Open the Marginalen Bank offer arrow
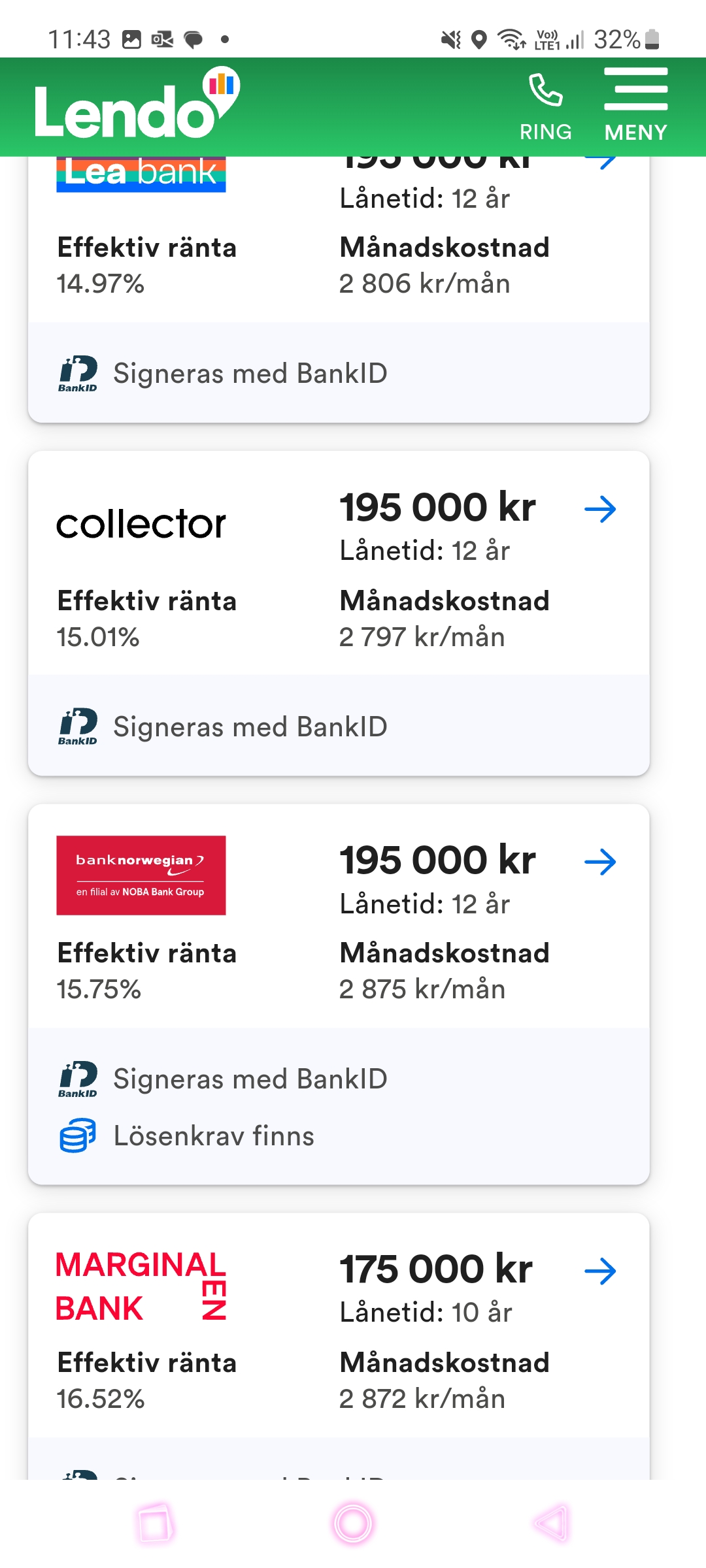The image size is (706, 1568). pyautogui.click(x=600, y=1271)
